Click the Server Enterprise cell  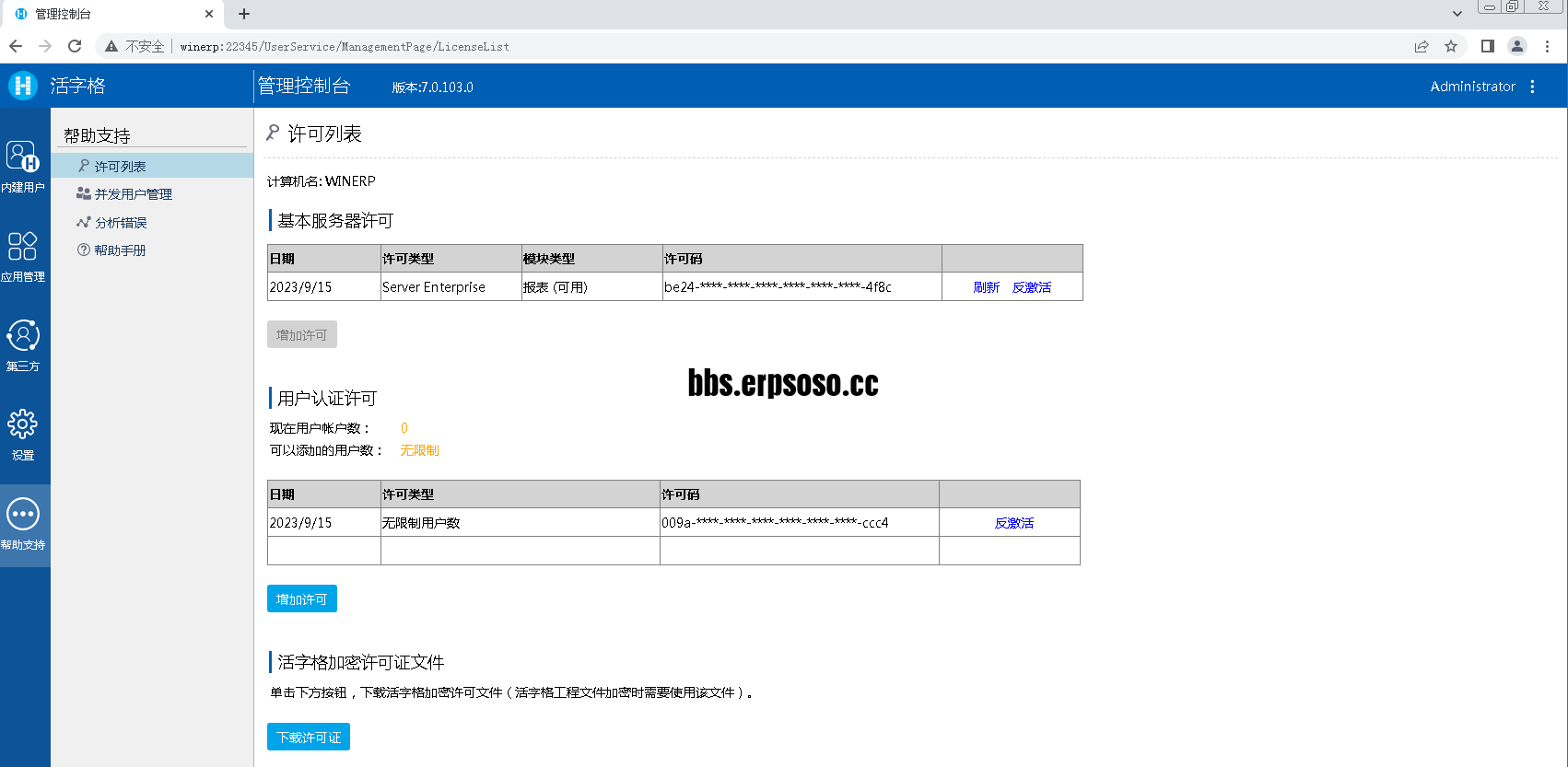[x=451, y=287]
